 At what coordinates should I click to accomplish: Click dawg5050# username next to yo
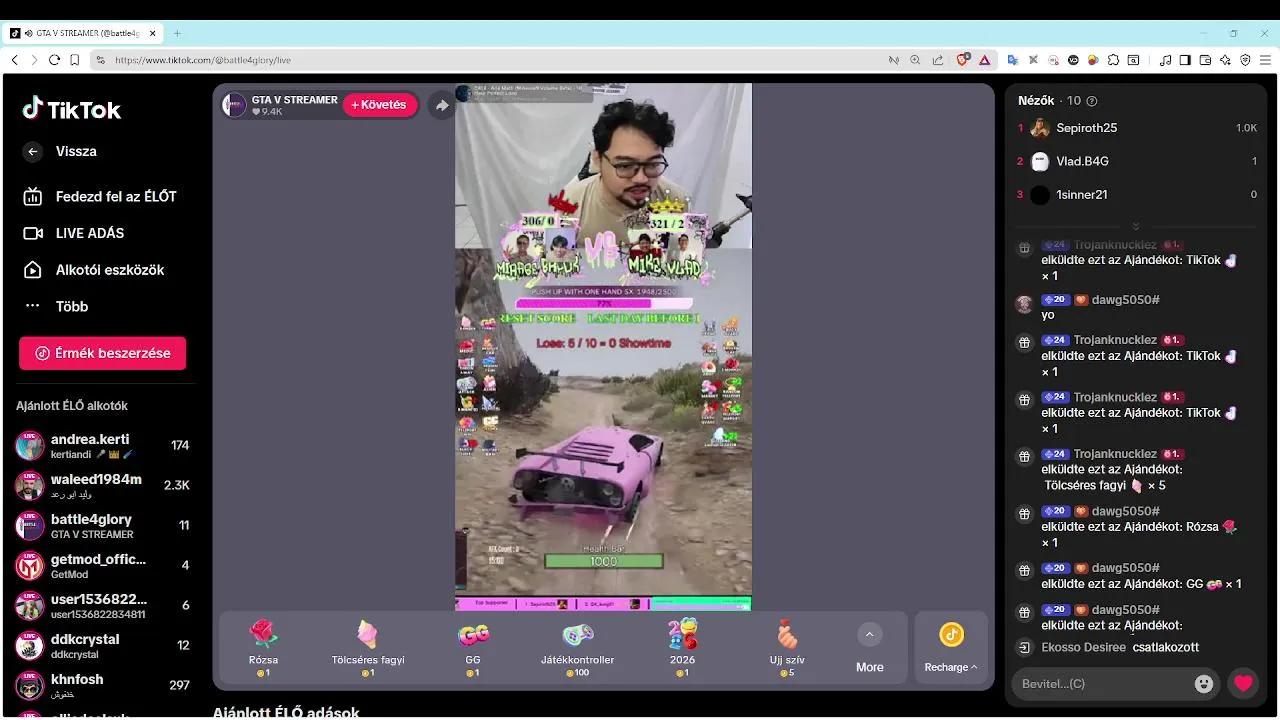pos(1125,300)
